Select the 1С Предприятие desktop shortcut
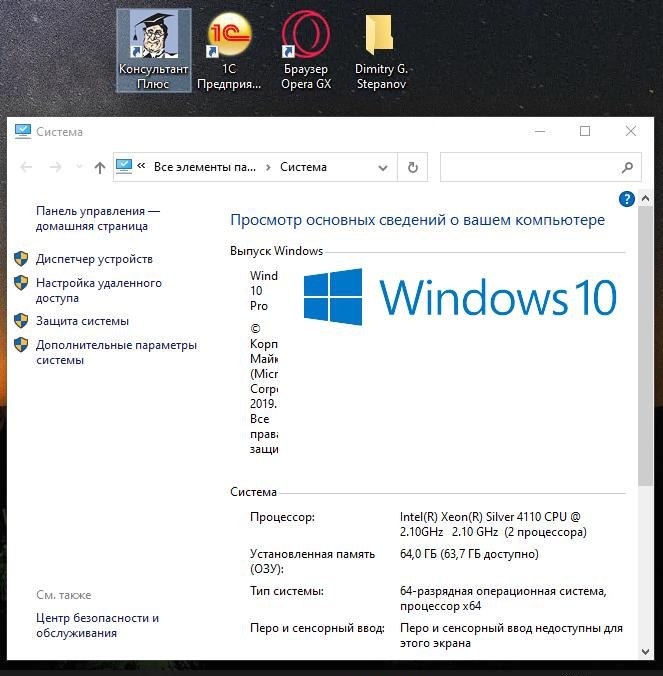The height and width of the screenshot is (676, 663). (x=229, y=50)
